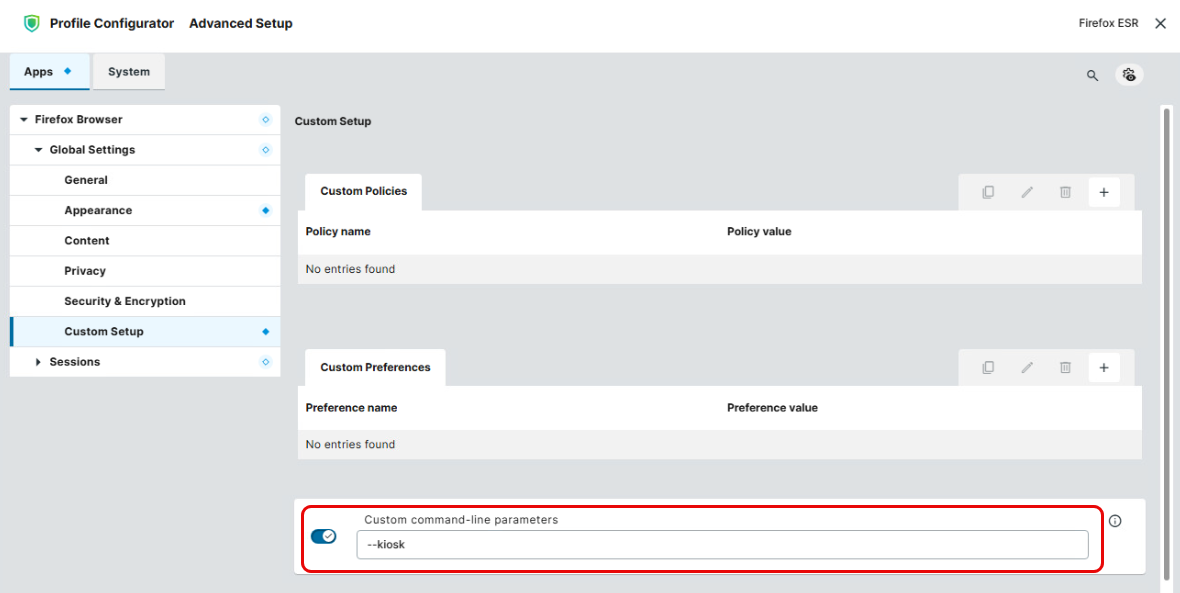Click the Firefox ESR label at top right

tap(1110, 23)
